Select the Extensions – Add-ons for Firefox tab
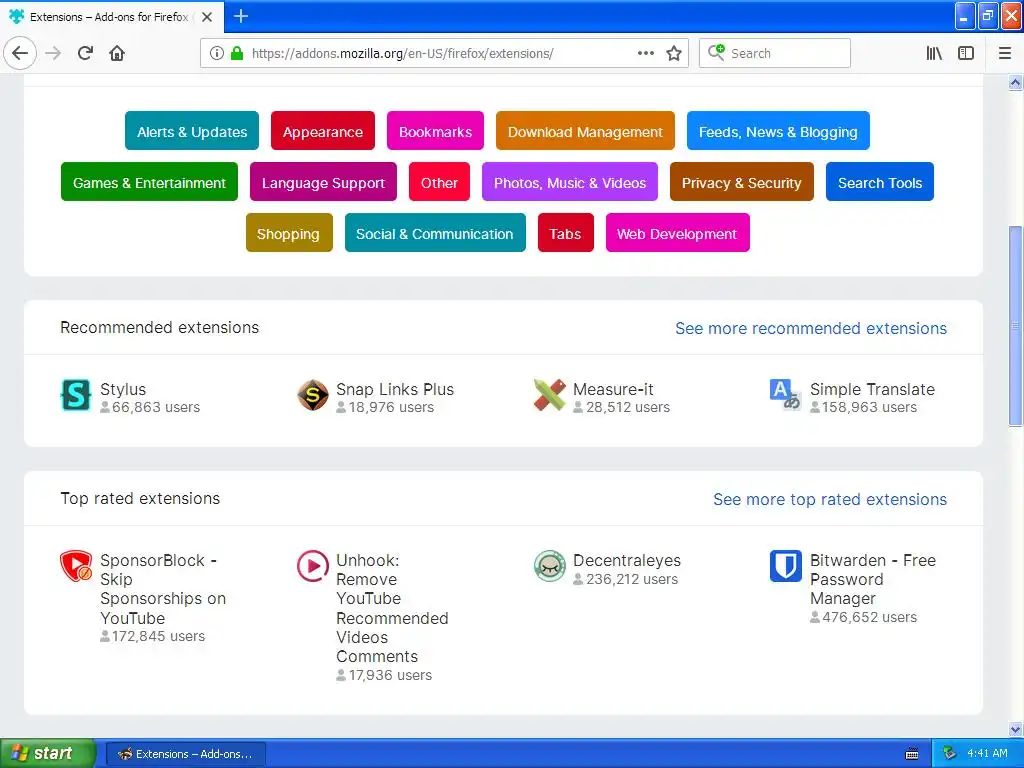This screenshot has height=768, width=1024. (x=111, y=16)
